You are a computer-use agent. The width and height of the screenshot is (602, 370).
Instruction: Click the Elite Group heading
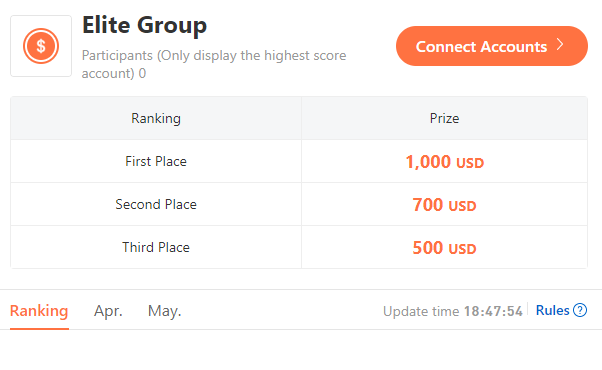coord(144,25)
